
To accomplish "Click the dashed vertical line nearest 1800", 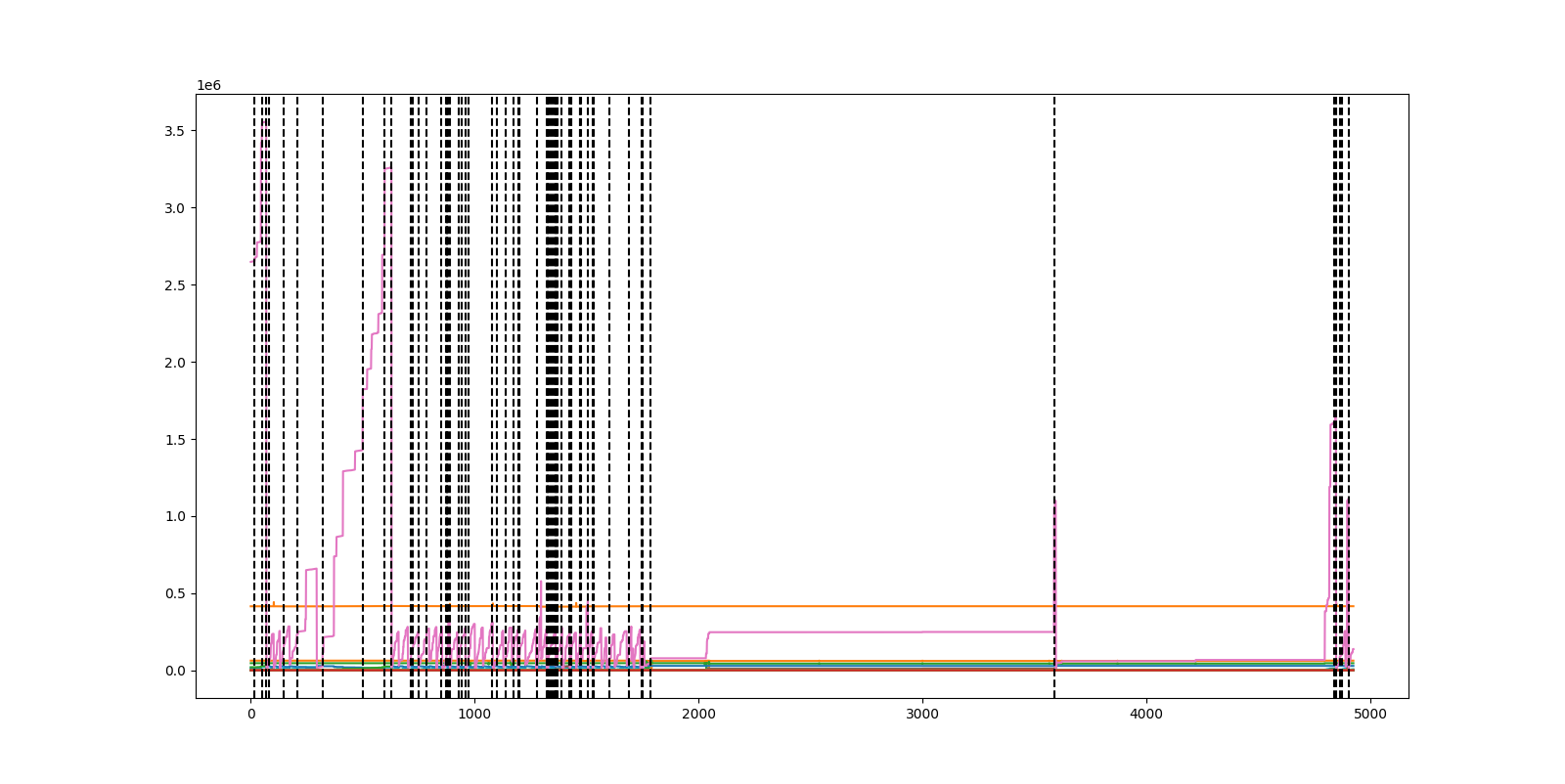I will click(x=650, y=293).
